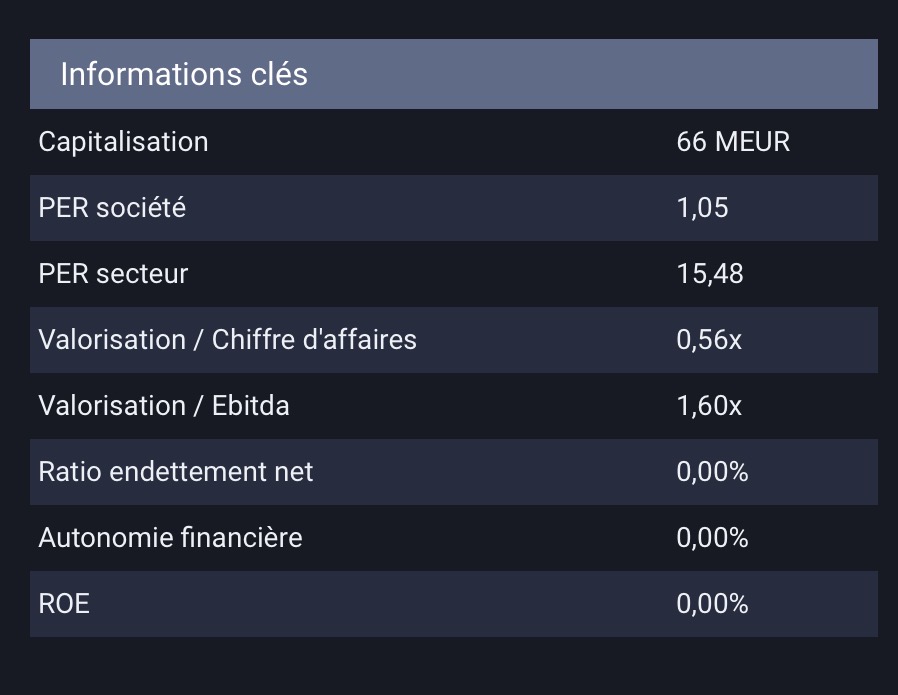898x695 pixels.
Task: Select the Valorisation / Ebitda label
Action: (163, 406)
